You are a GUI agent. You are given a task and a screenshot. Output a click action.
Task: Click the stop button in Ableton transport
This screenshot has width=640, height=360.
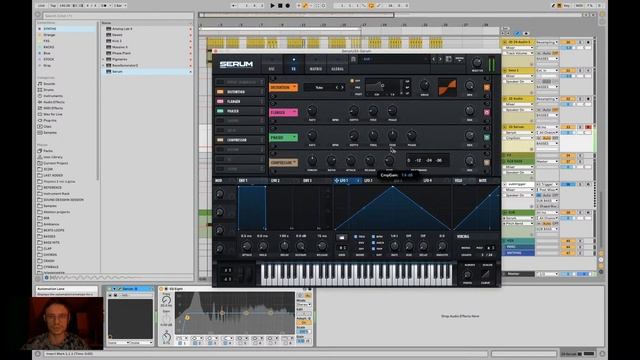pos(280,6)
